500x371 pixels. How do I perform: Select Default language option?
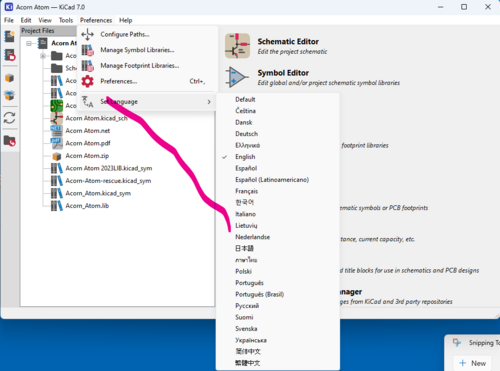point(278,99)
